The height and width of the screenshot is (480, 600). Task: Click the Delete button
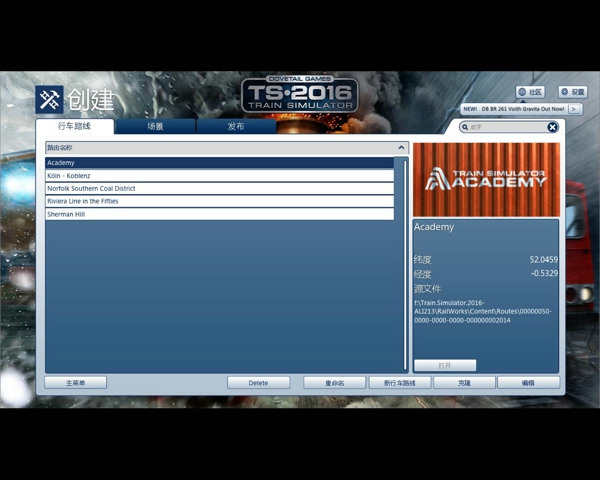[x=258, y=383]
